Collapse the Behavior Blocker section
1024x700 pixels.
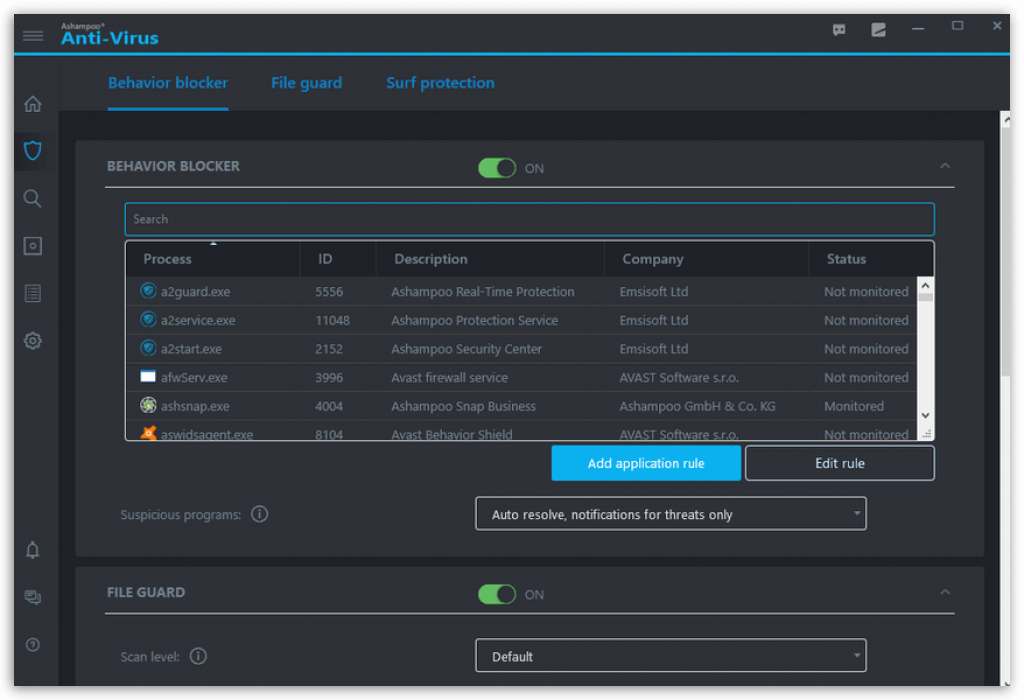945,166
